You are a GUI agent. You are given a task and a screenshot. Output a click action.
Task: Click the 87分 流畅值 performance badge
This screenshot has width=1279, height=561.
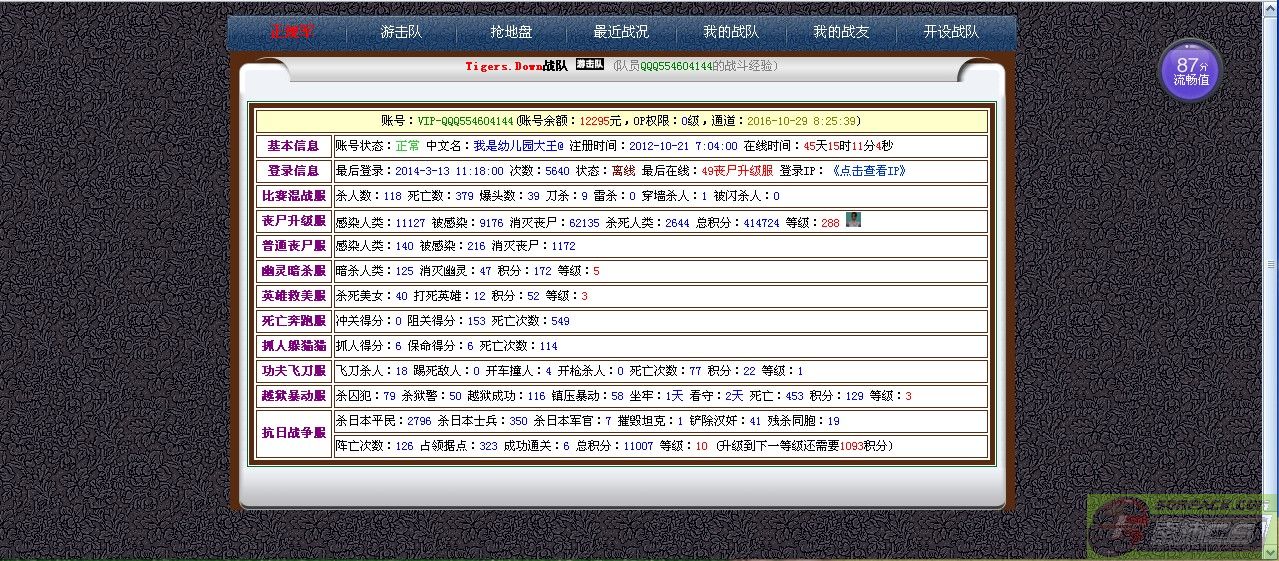[x=1190, y=70]
